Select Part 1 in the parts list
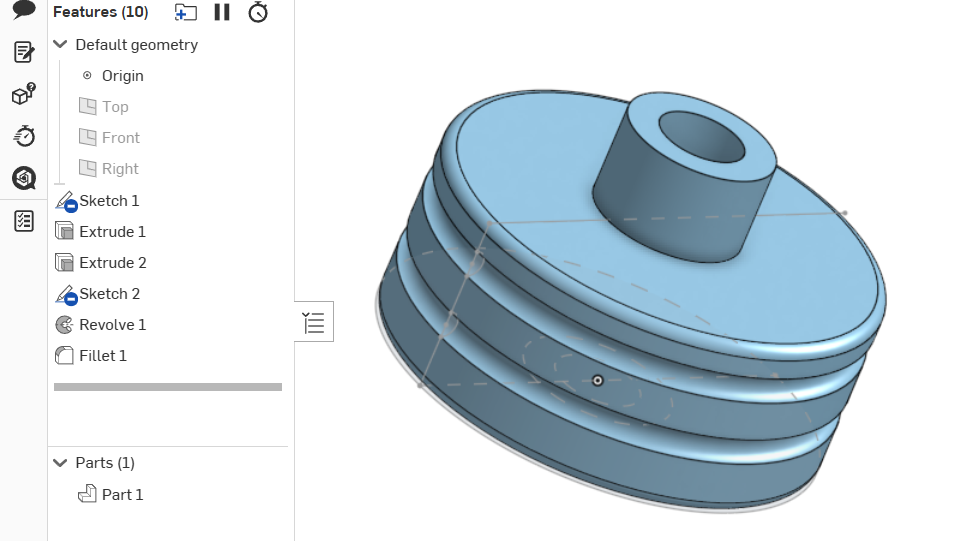The width and height of the screenshot is (959, 541). click(122, 495)
